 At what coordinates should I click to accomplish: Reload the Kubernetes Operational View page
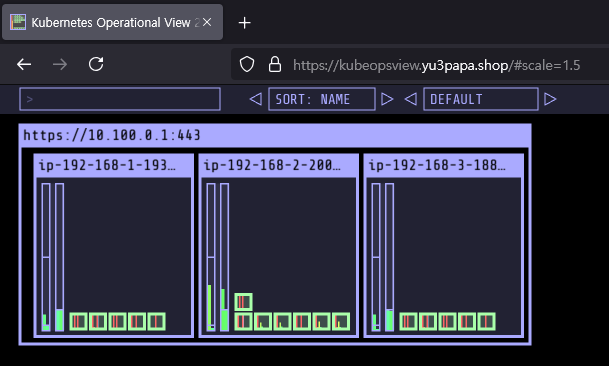click(x=96, y=64)
